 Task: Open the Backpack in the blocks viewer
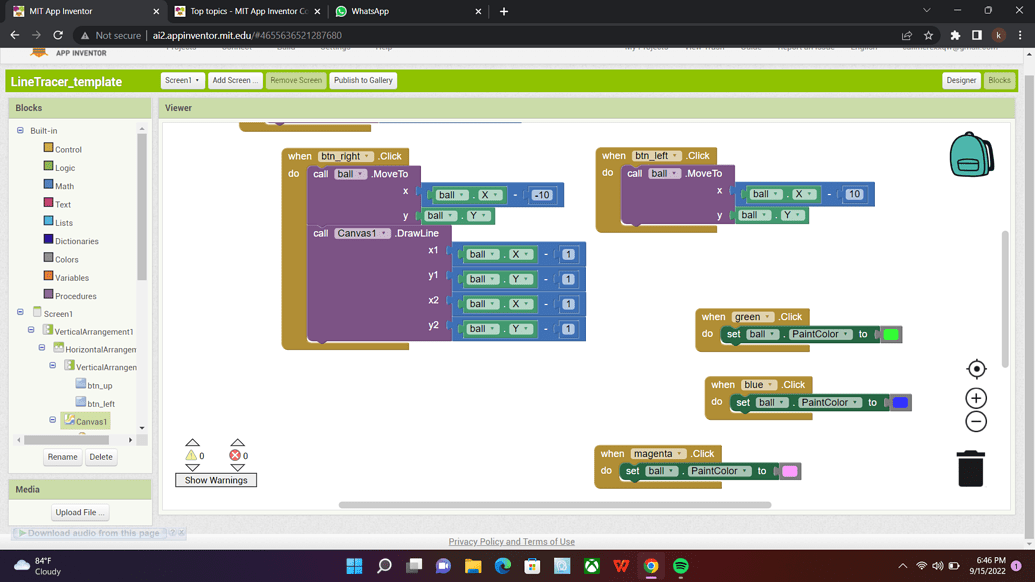pyautogui.click(x=970, y=156)
